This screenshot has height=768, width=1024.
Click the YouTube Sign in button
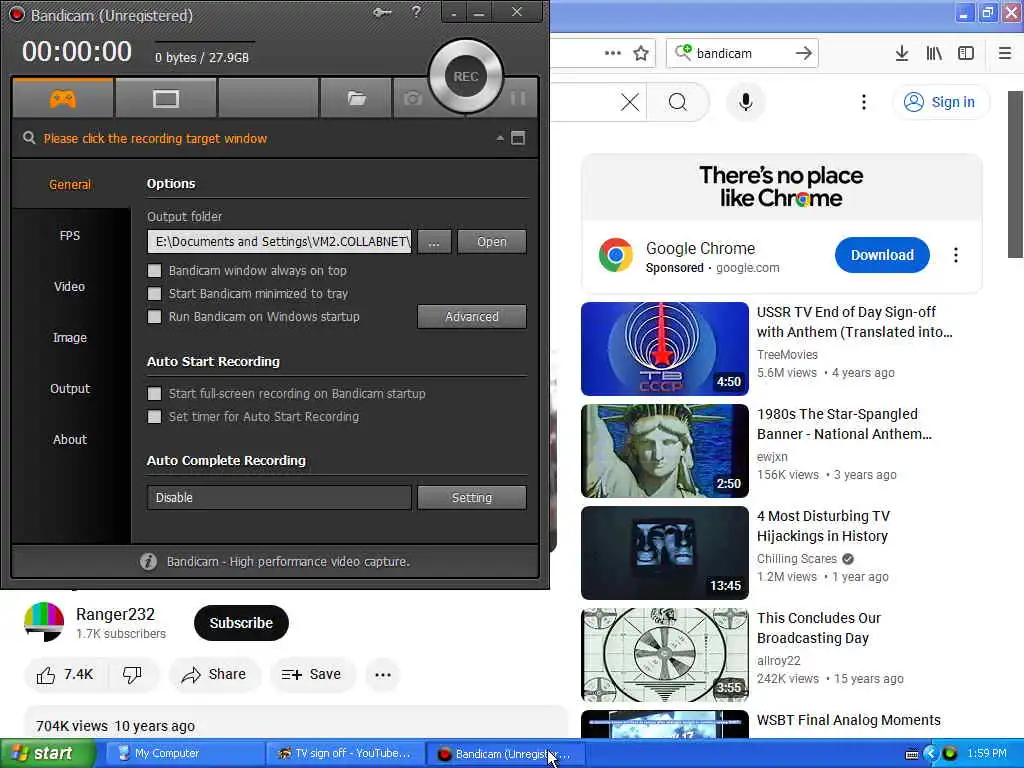tap(940, 102)
